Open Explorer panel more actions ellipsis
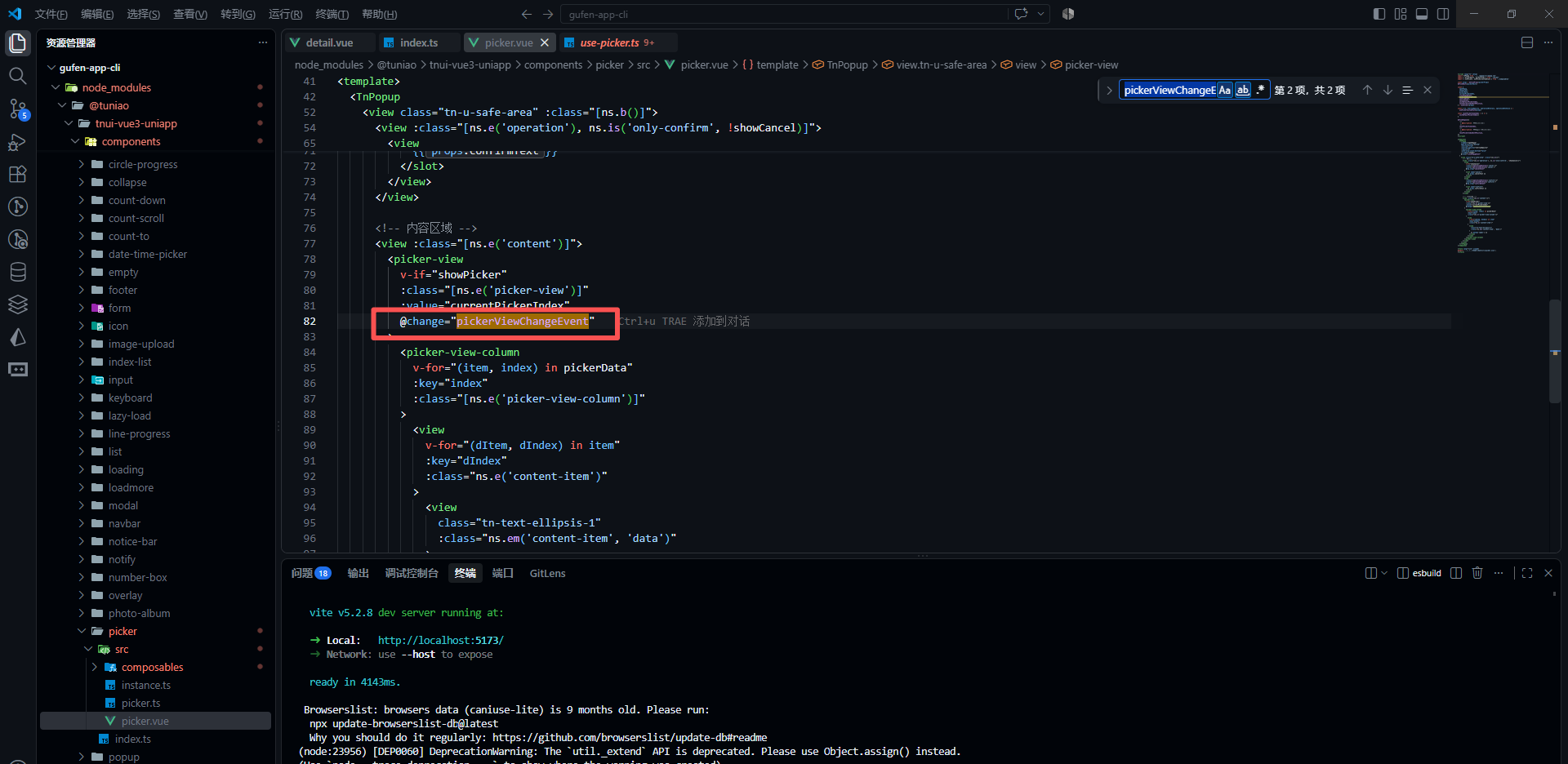 pos(262,42)
